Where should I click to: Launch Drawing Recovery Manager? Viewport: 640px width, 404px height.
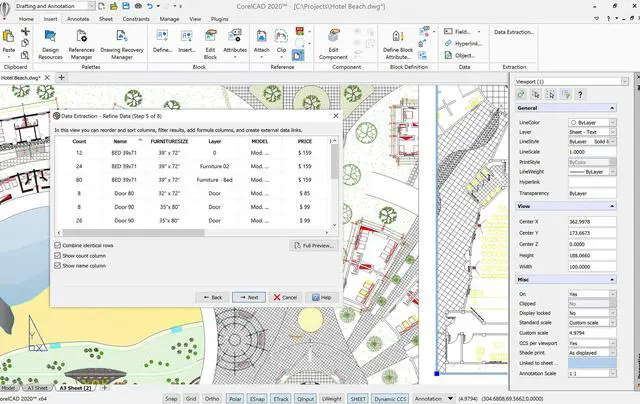pos(122,44)
